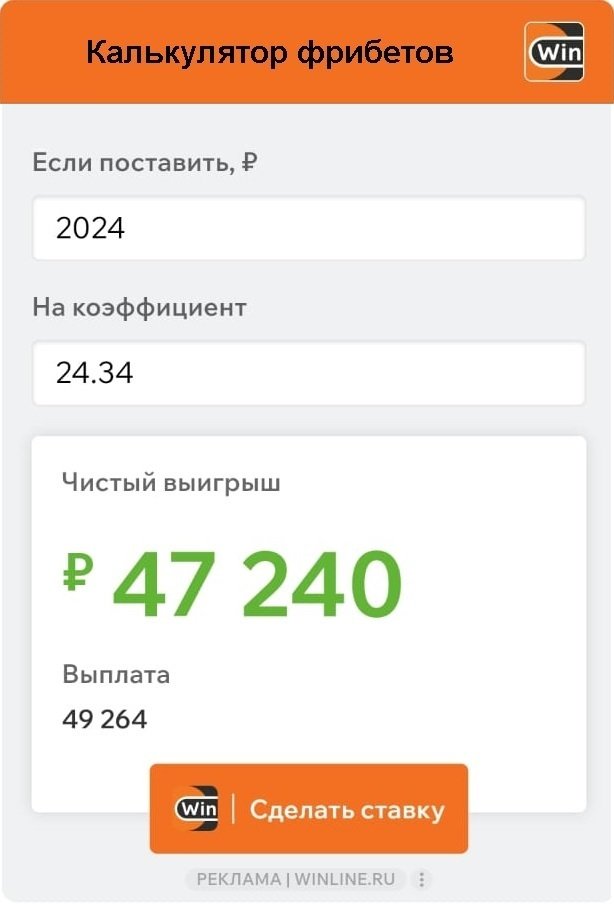Image resolution: width=614 pixels, height=904 pixels.
Task: Click the "Калькулятор фрибетов" header title
Action: [269, 52]
